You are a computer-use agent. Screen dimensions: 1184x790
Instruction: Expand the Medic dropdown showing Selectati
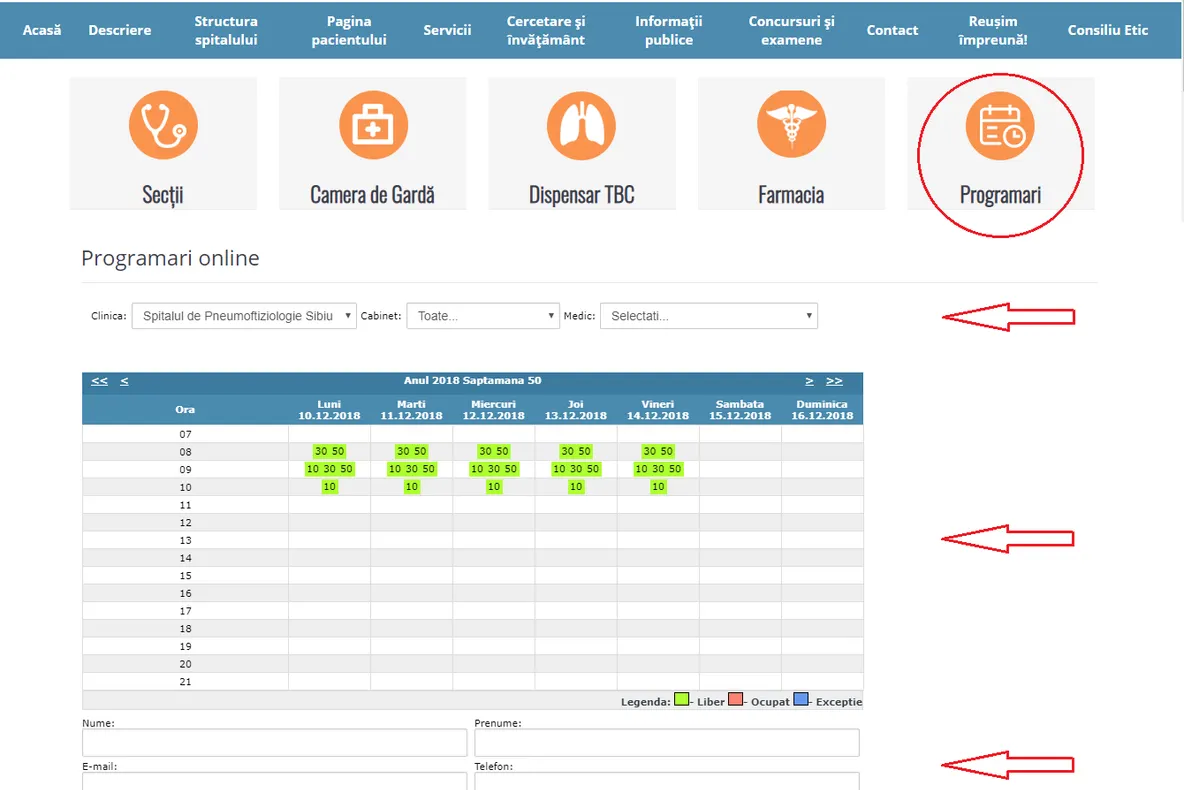point(709,316)
